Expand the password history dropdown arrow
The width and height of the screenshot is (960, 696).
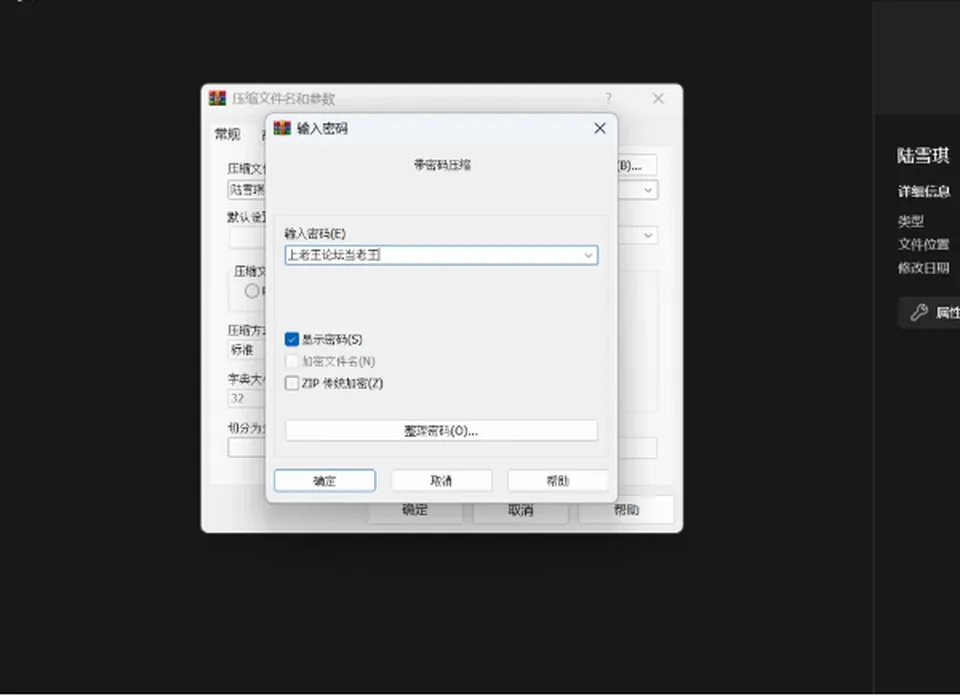pyautogui.click(x=588, y=255)
